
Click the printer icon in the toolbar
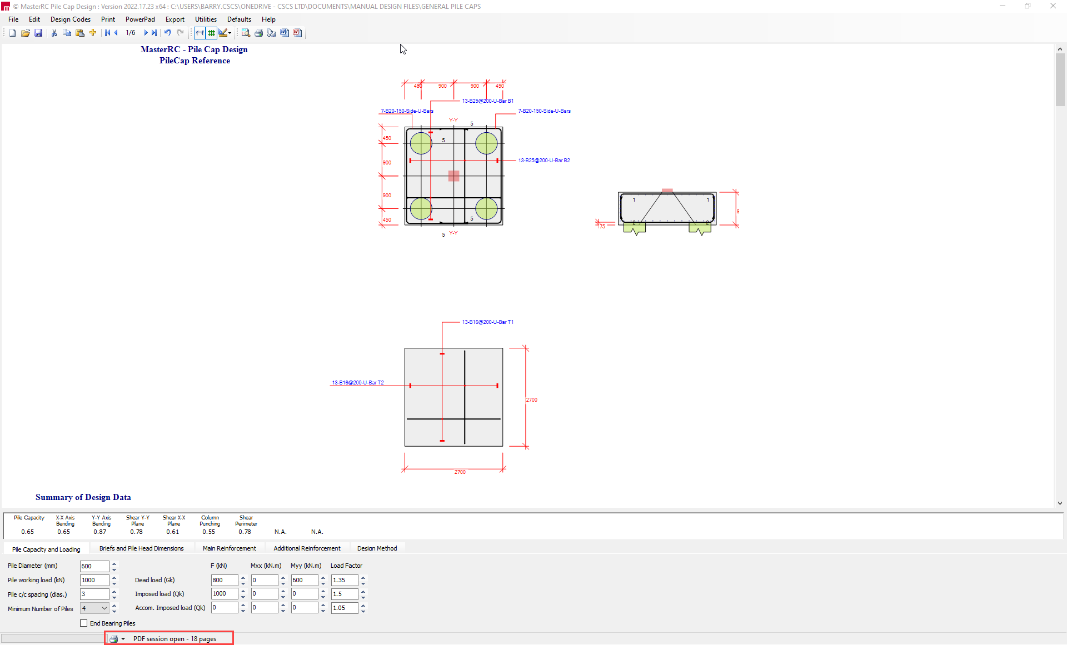[259, 33]
